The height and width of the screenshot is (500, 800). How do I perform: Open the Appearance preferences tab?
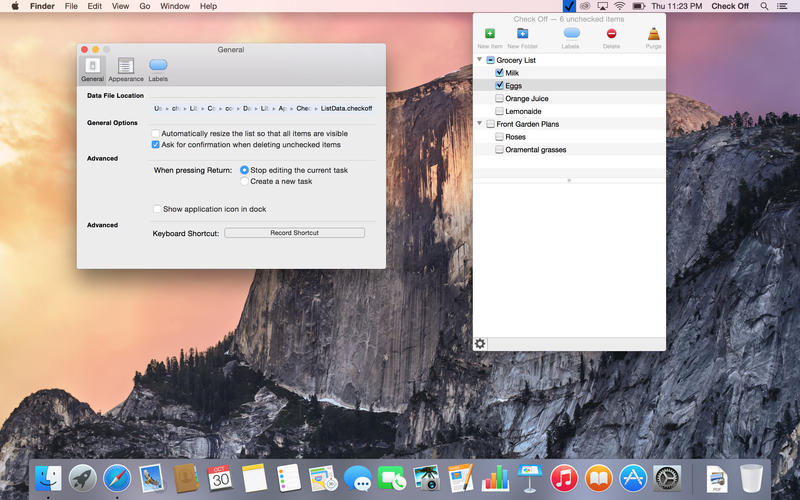click(126, 69)
